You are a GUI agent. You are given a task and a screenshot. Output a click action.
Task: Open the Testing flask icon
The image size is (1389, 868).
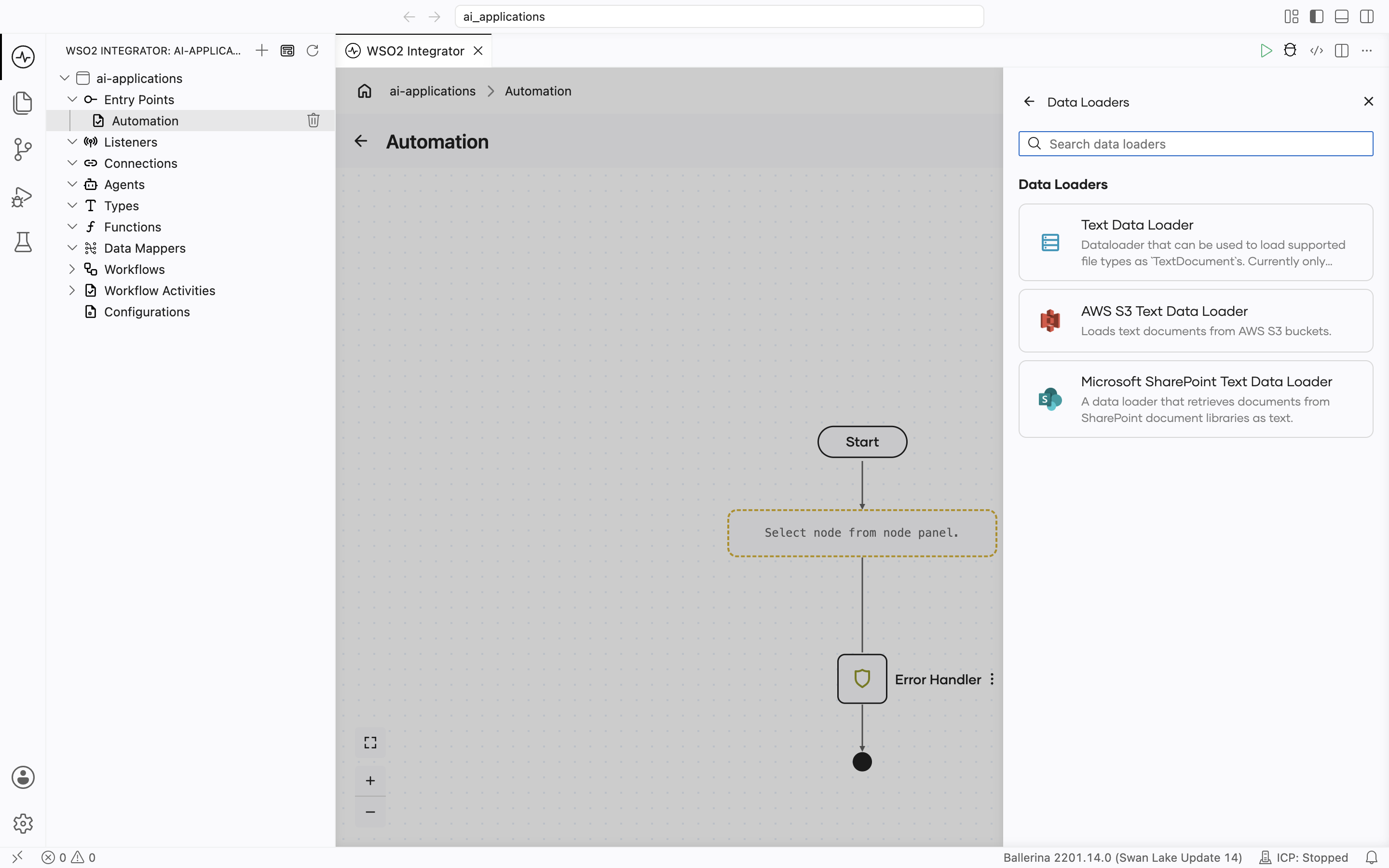(x=23, y=242)
